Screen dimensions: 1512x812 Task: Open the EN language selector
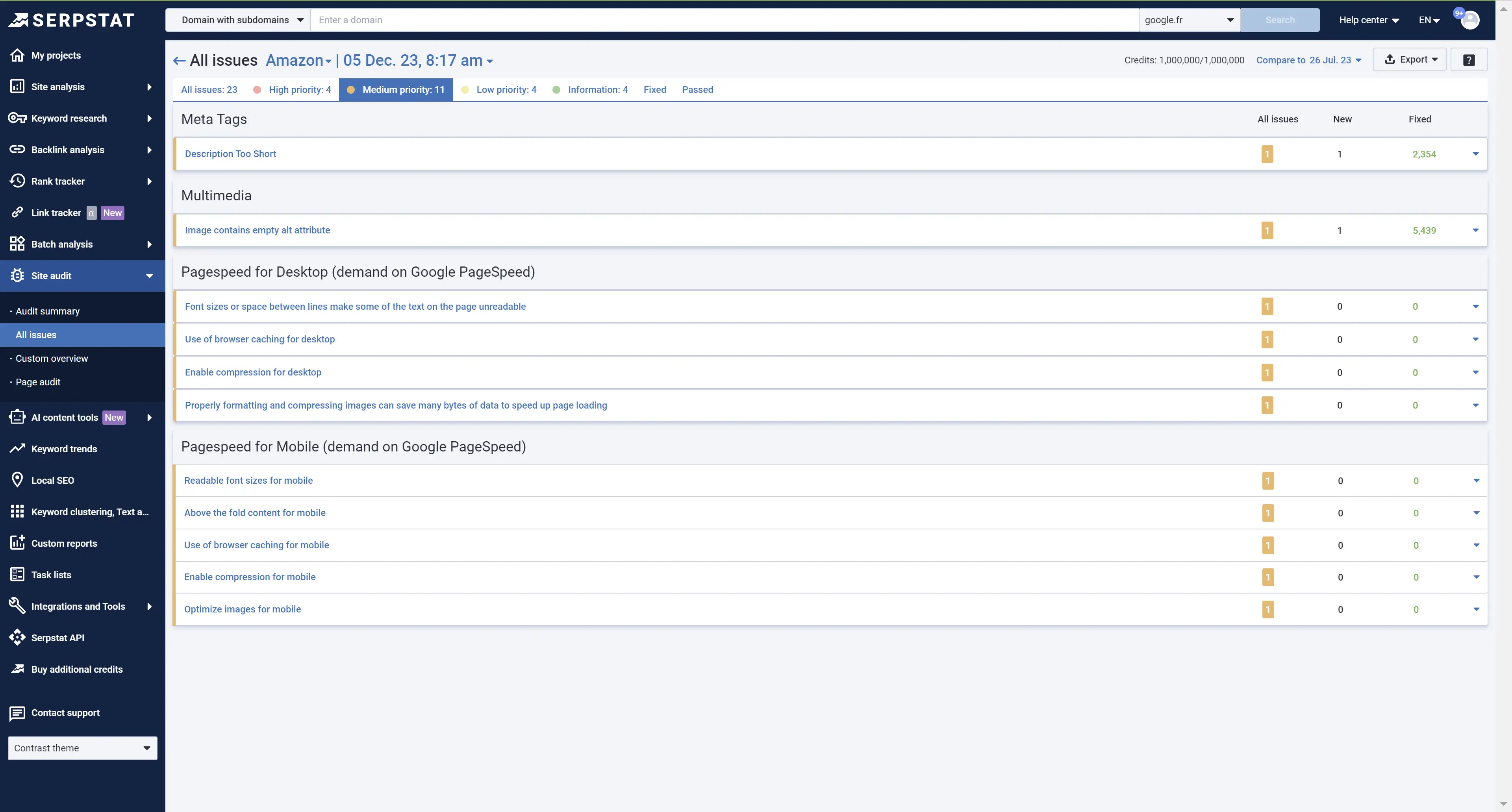point(1429,20)
